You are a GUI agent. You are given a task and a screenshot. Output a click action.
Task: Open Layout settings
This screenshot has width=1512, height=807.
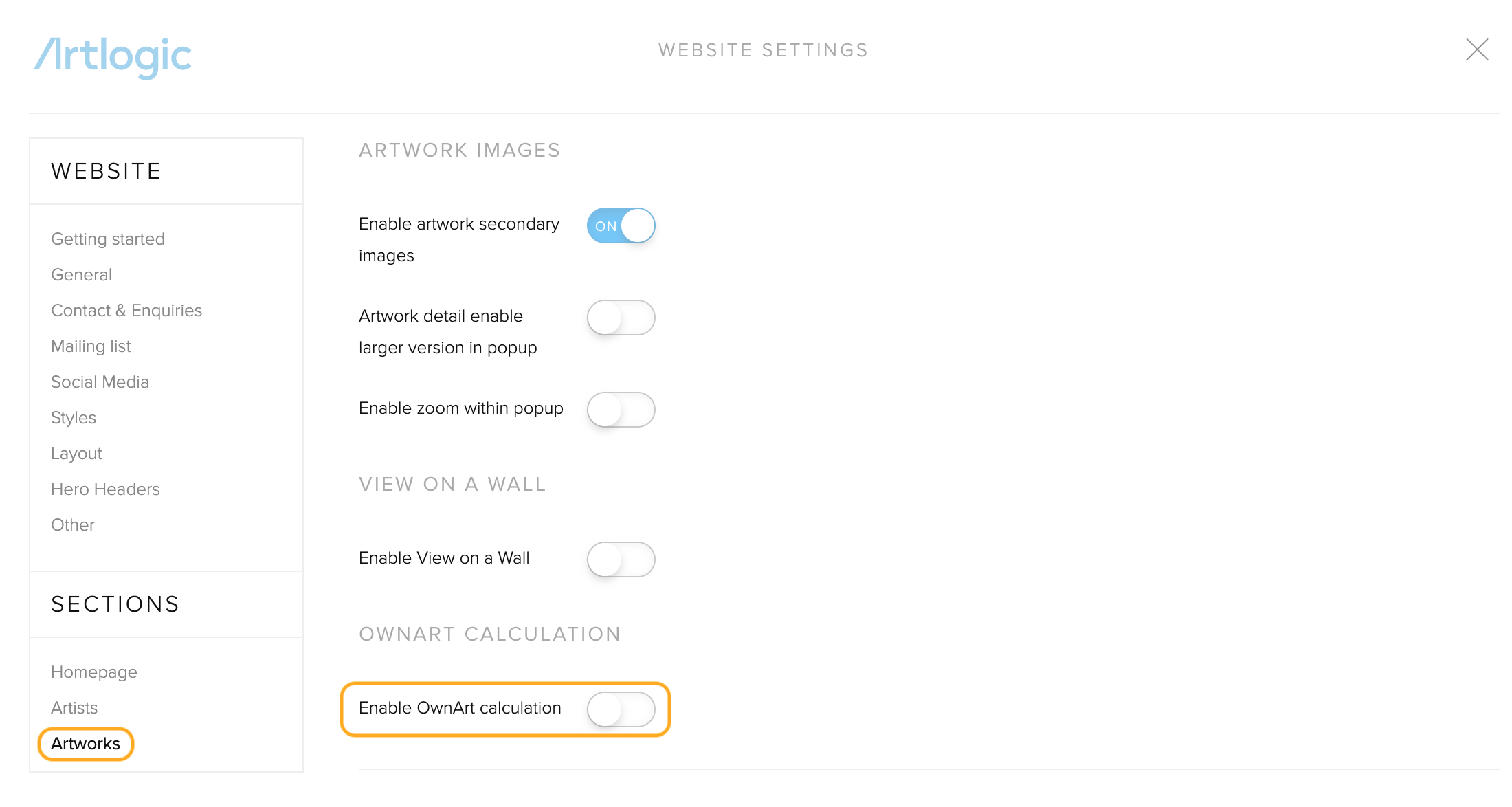tap(76, 454)
